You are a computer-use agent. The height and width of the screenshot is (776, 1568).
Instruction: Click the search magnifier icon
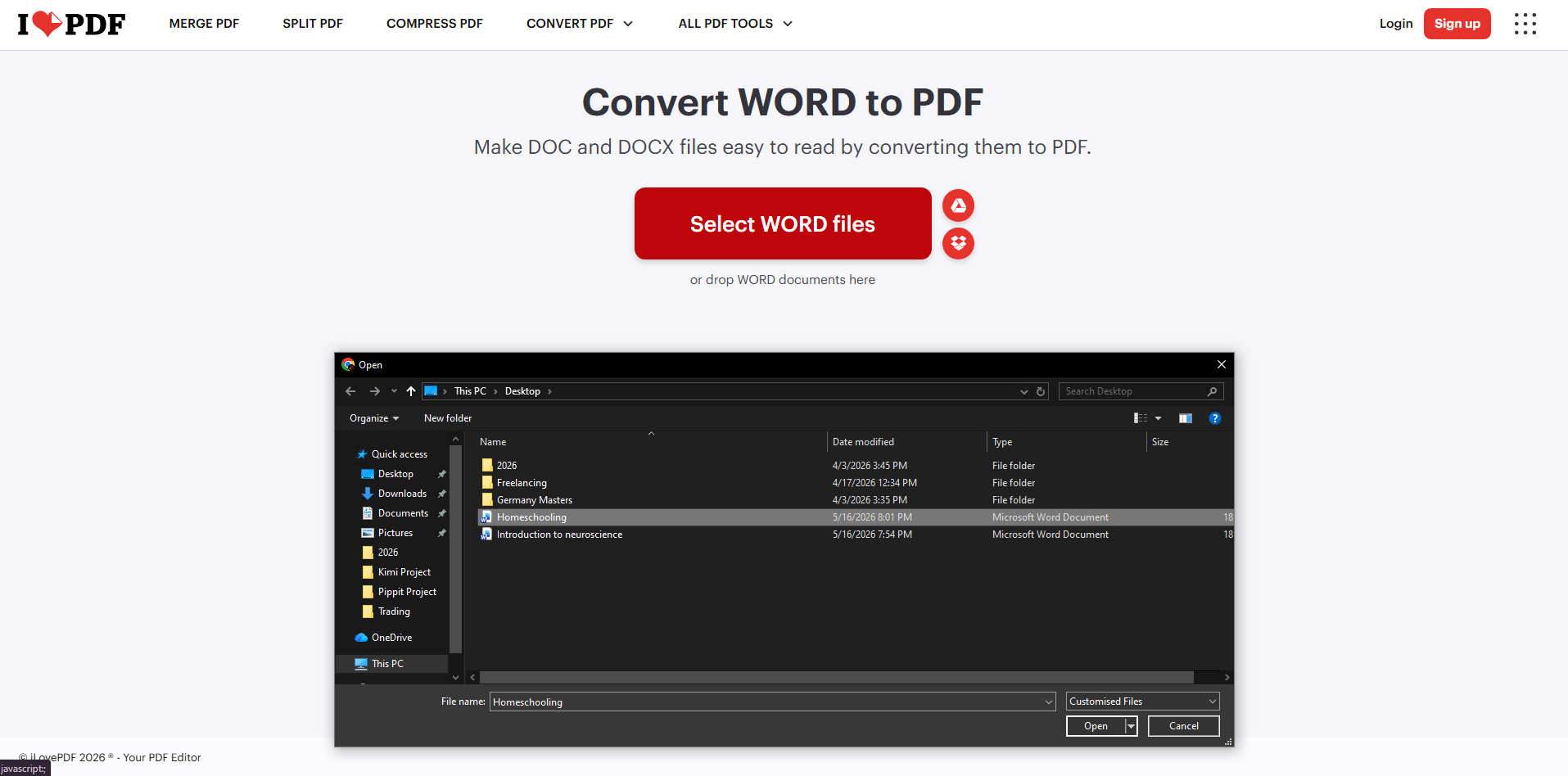pyautogui.click(x=1213, y=391)
